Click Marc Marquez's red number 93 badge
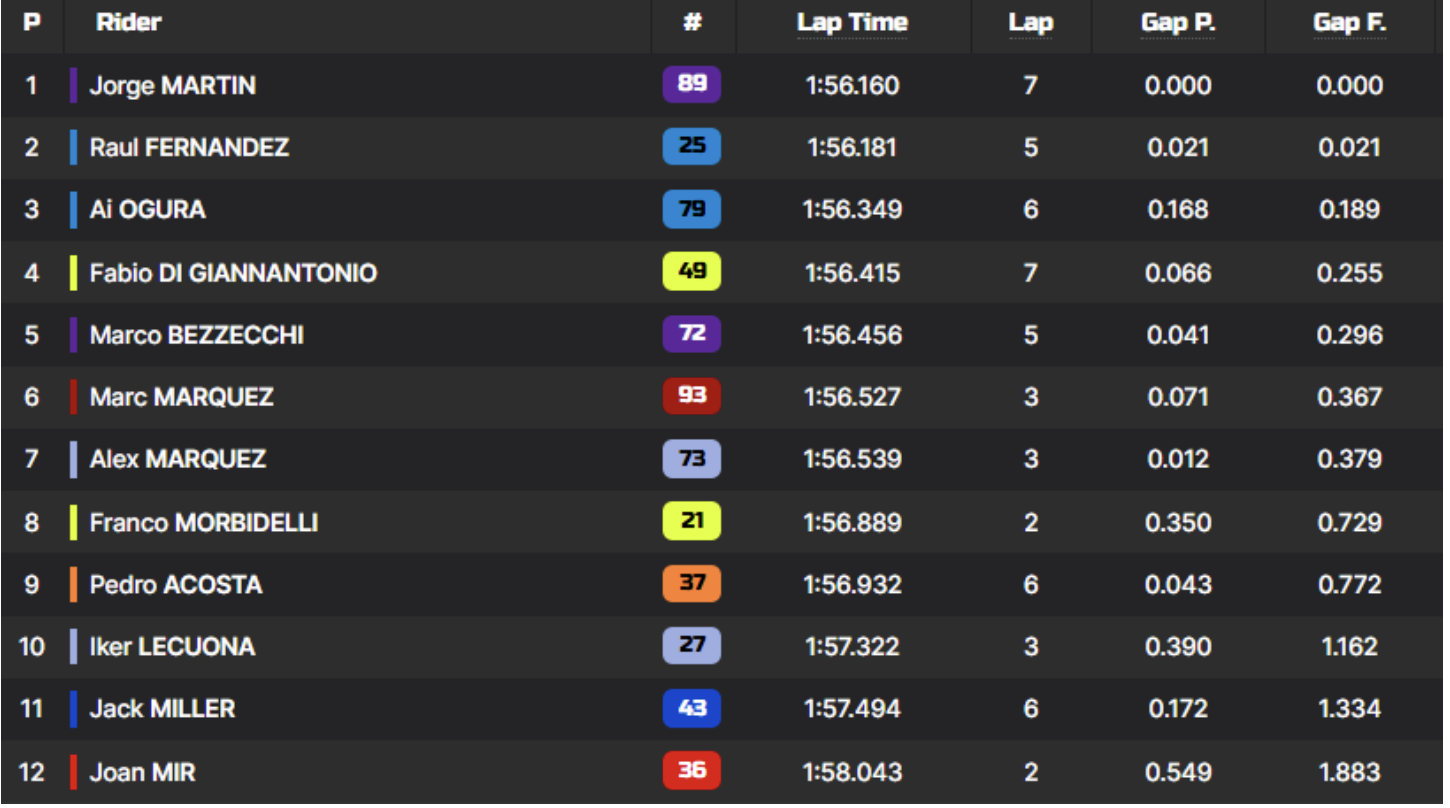 691,396
